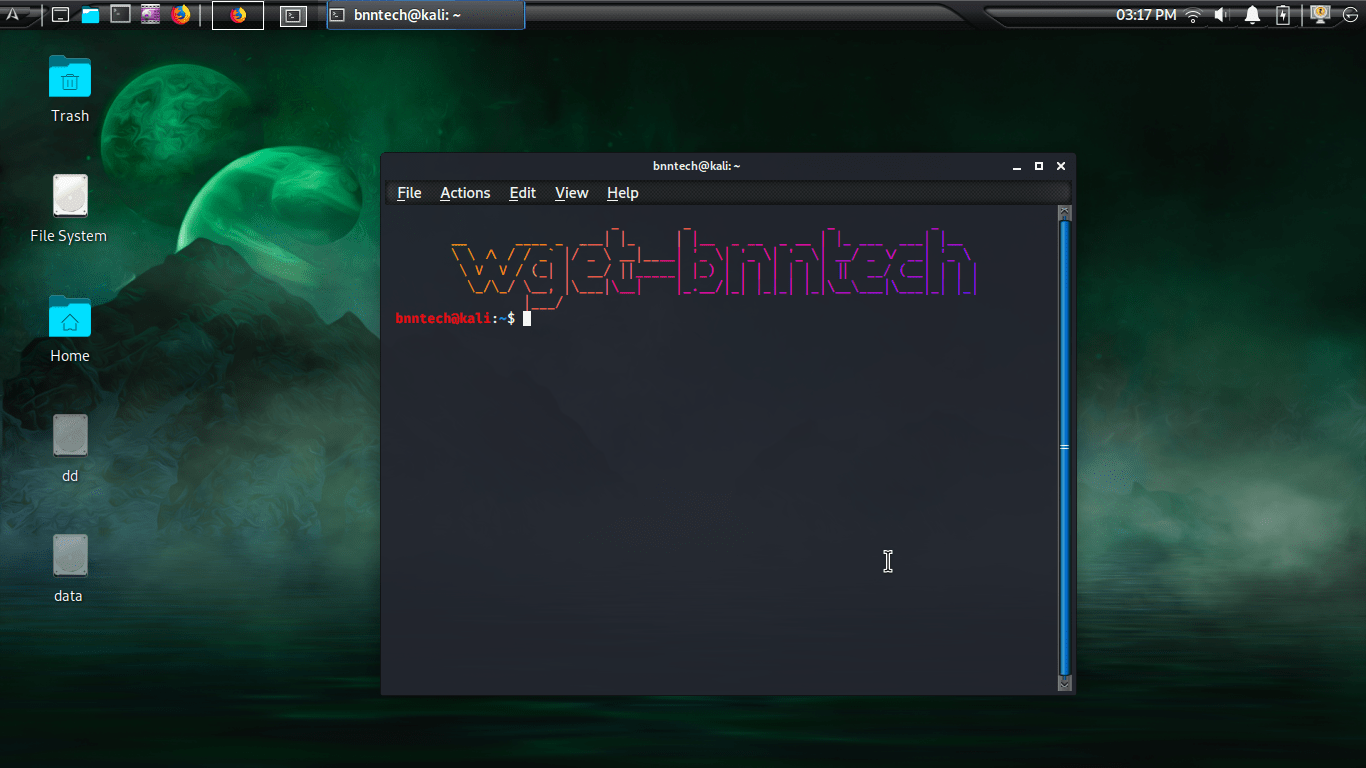Launch Firefox from the taskbar launcher
The height and width of the screenshot is (768, 1366).
181,15
